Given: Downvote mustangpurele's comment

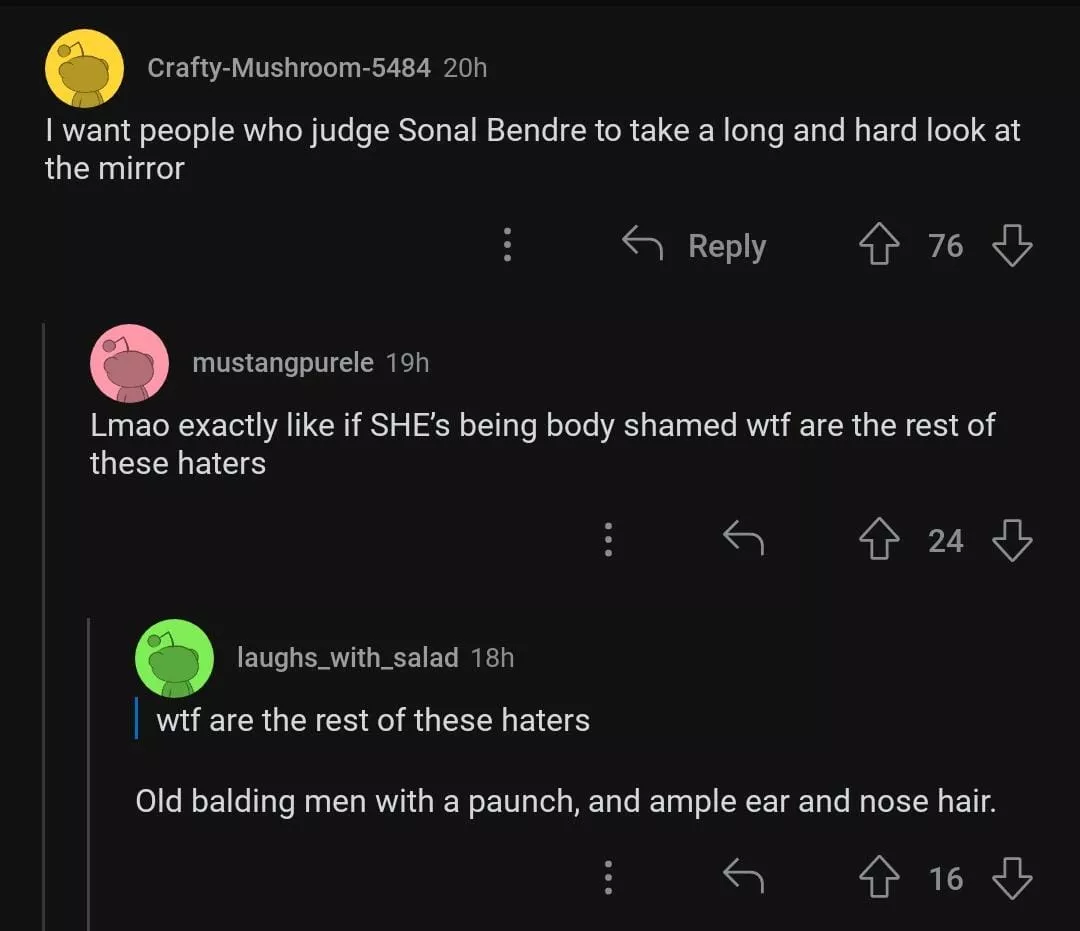Looking at the screenshot, I should (x=1012, y=541).
